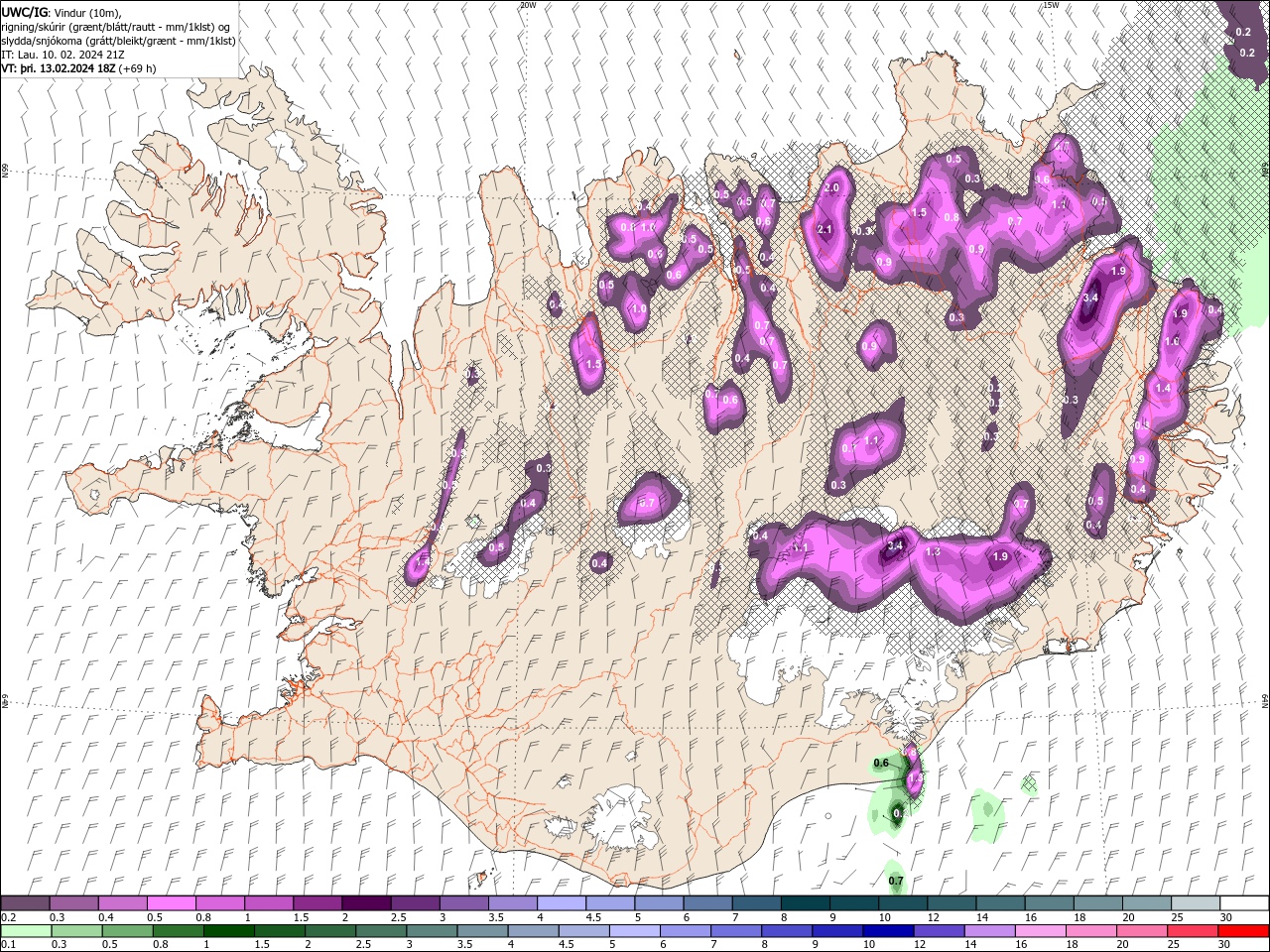
Task: Select the green '0.7' rain value over the sea
Action: pyautogui.click(x=896, y=881)
